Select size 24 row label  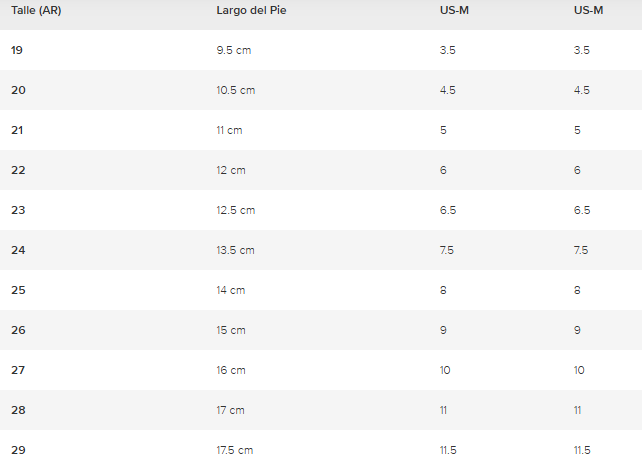pyautogui.click(x=18, y=250)
